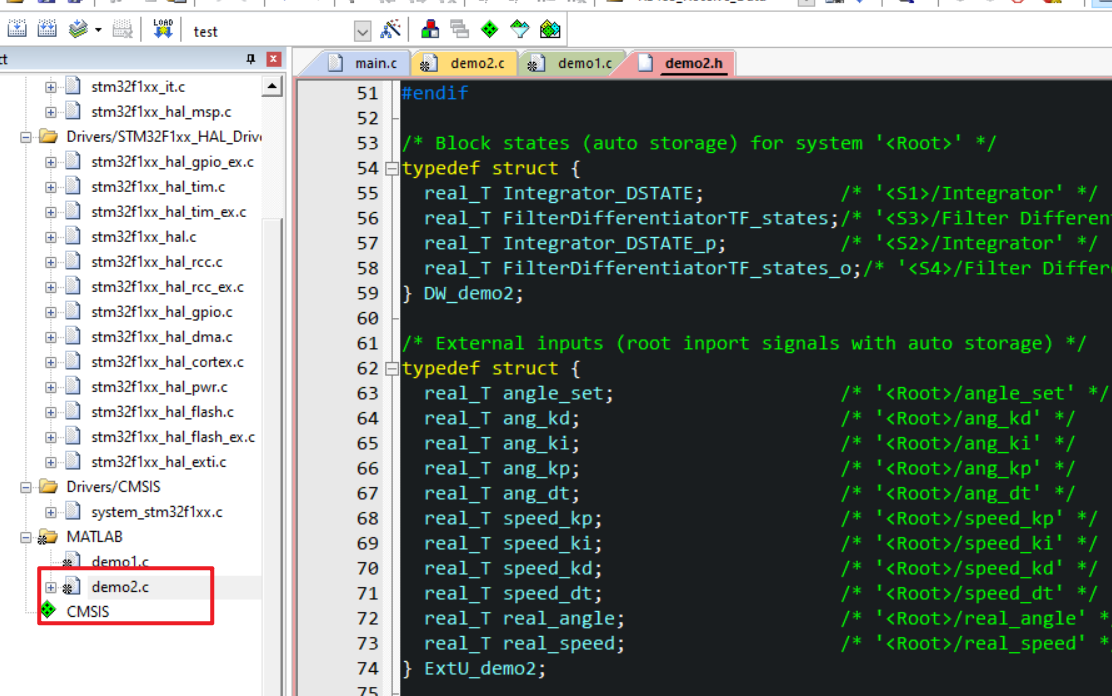Select stm32f1xx_hal_dma.c file
The height and width of the screenshot is (696, 1112).
coord(162,336)
